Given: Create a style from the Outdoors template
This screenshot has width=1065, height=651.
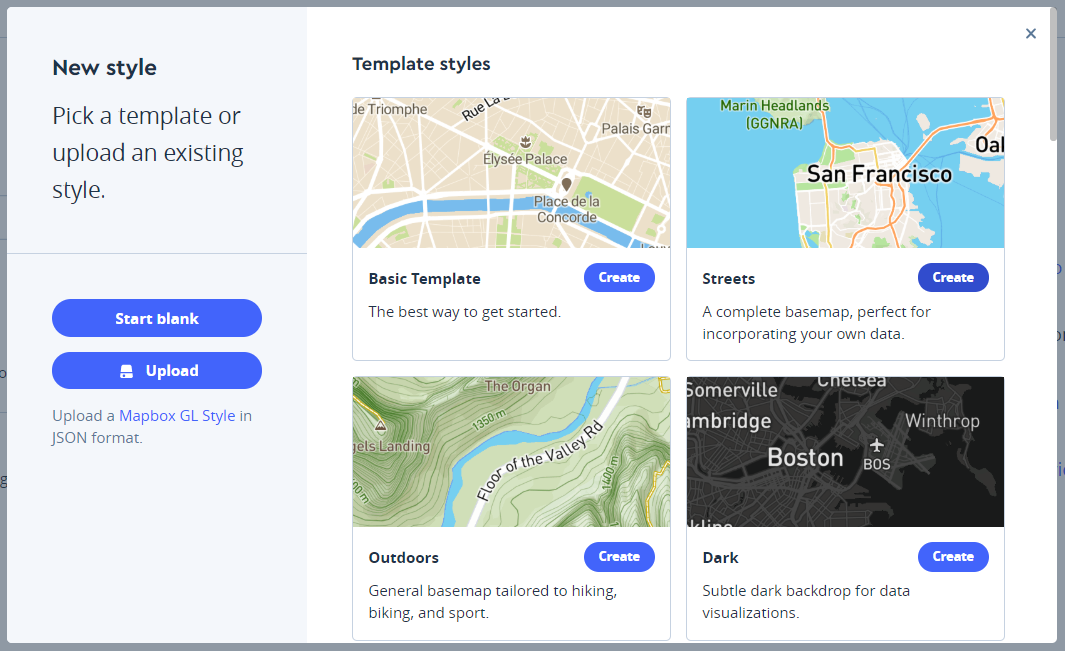Looking at the screenshot, I should coord(619,556).
